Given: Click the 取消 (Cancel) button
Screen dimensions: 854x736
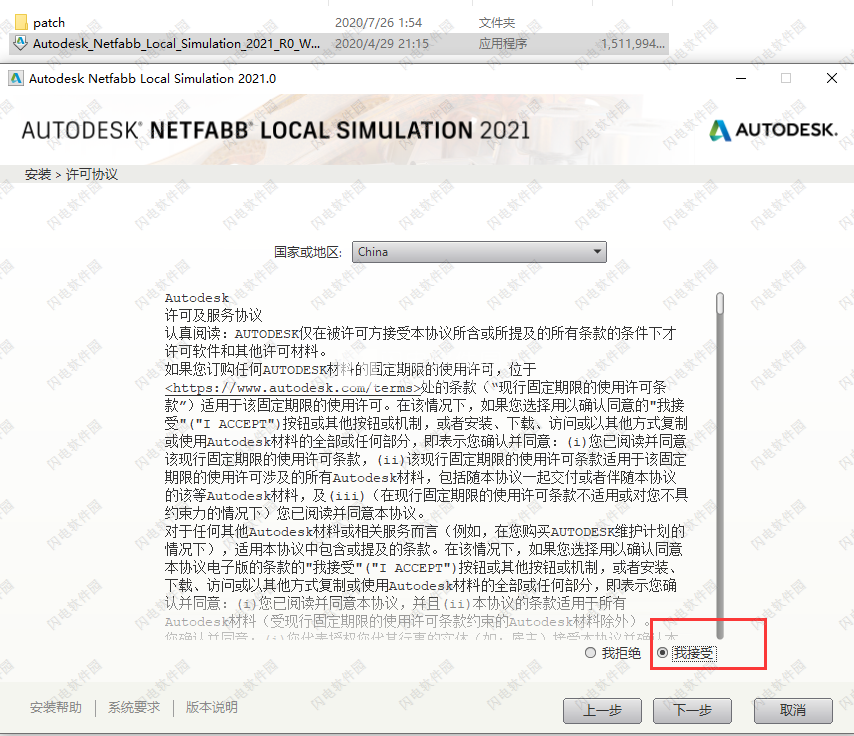Looking at the screenshot, I should (793, 710).
